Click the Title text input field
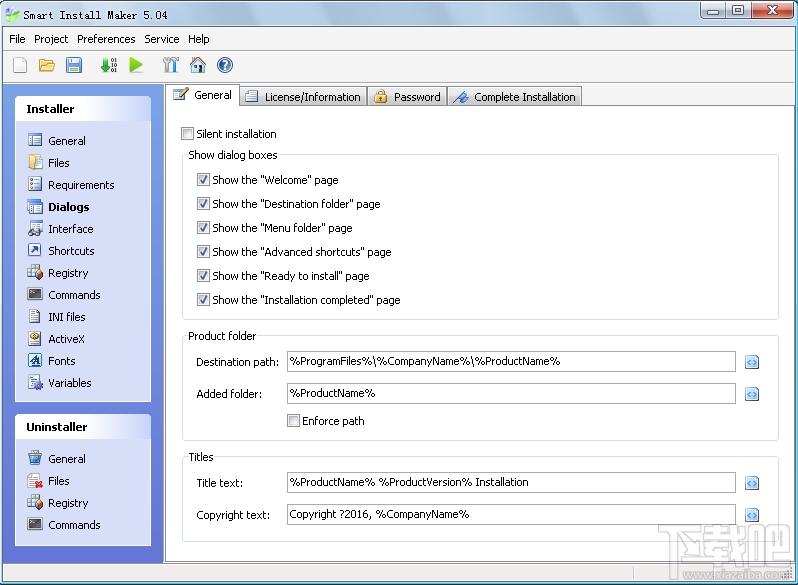 coord(511,482)
